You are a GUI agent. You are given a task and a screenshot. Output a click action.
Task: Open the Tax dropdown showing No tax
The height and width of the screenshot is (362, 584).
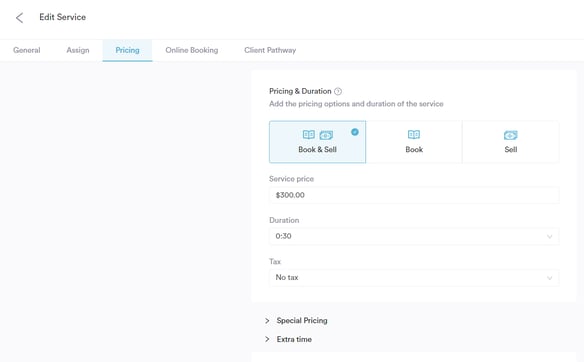coord(414,277)
